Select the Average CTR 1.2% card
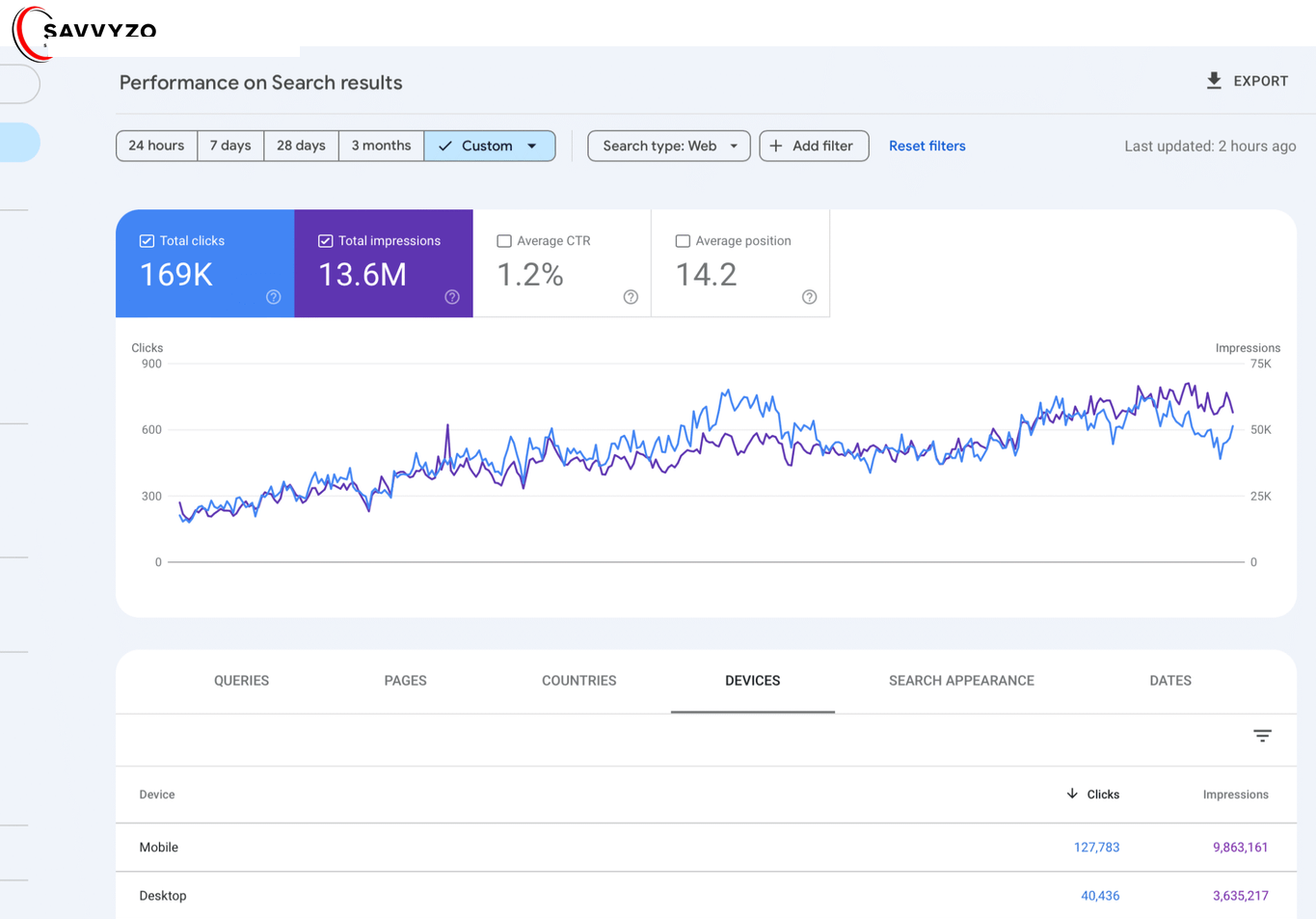 coord(562,263)
